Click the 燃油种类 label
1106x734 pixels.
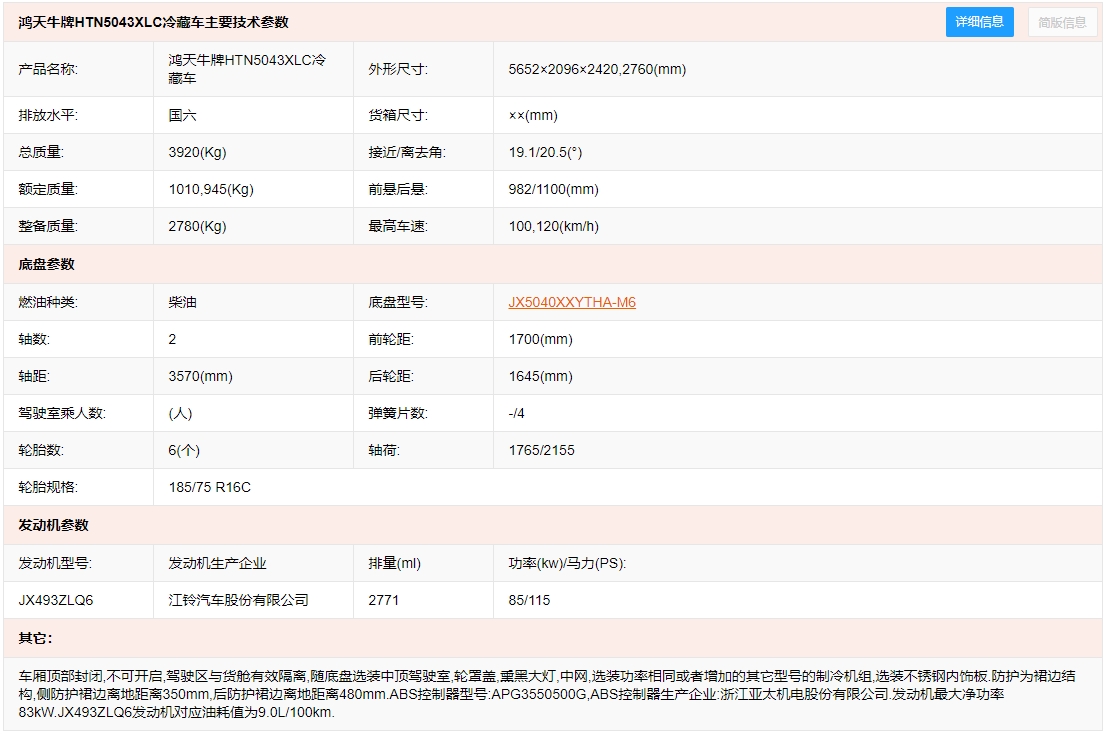point(48,302)
